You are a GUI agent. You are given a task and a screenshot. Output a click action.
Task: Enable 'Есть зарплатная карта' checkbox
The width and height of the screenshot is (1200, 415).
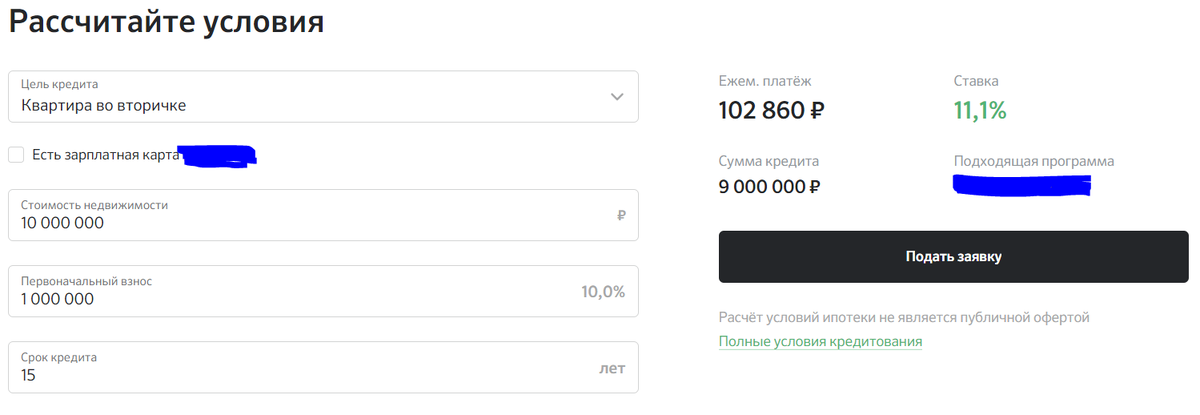click(x=16, y=154)
